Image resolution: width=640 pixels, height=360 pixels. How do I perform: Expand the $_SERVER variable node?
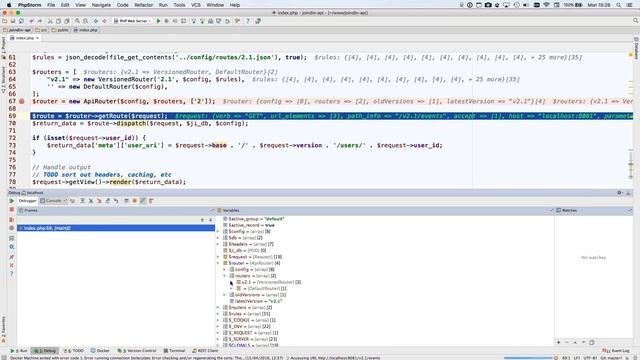pyautogui.click(x=218, y=339)
